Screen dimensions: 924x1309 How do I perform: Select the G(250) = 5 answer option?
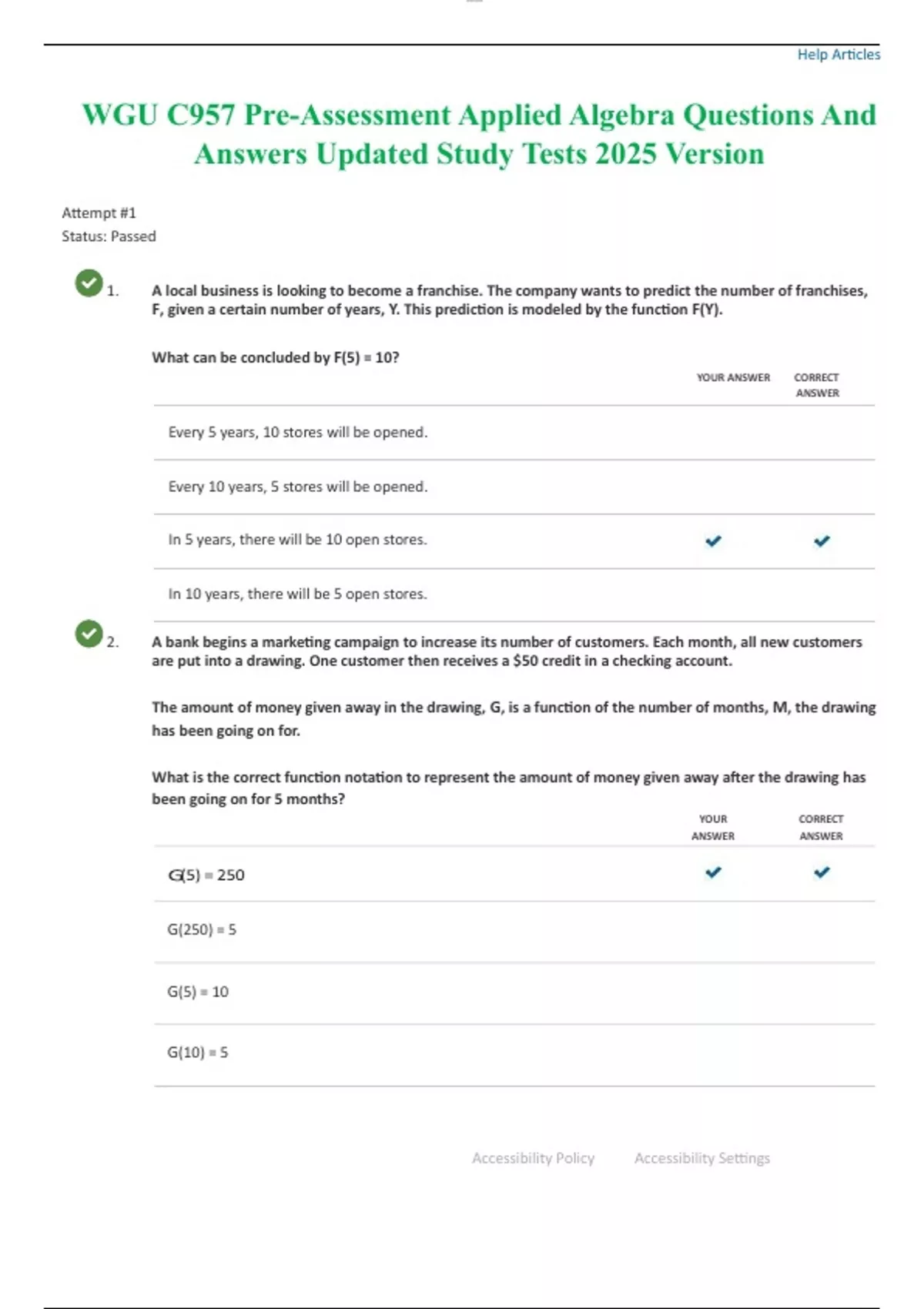click(x=202, y=930)
